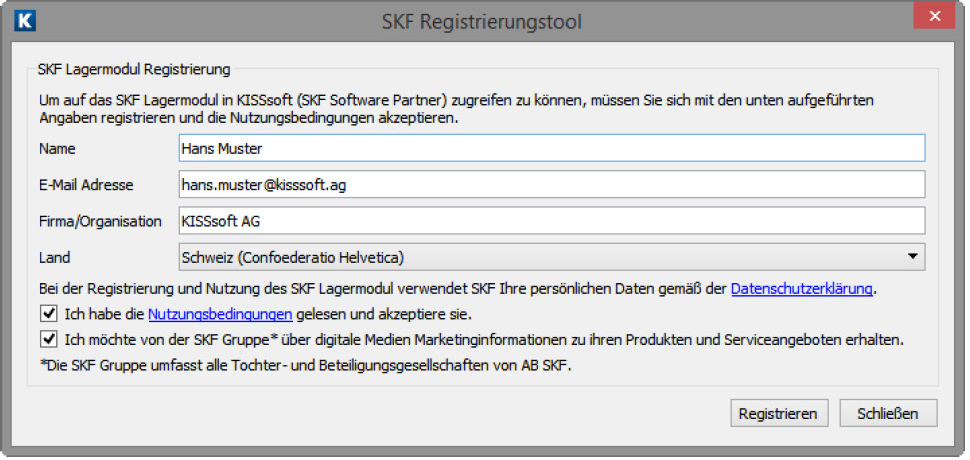Click the "SKF Lagermodul Registrierung" group heading
970x460 pixels.
(x=134, y=69)
